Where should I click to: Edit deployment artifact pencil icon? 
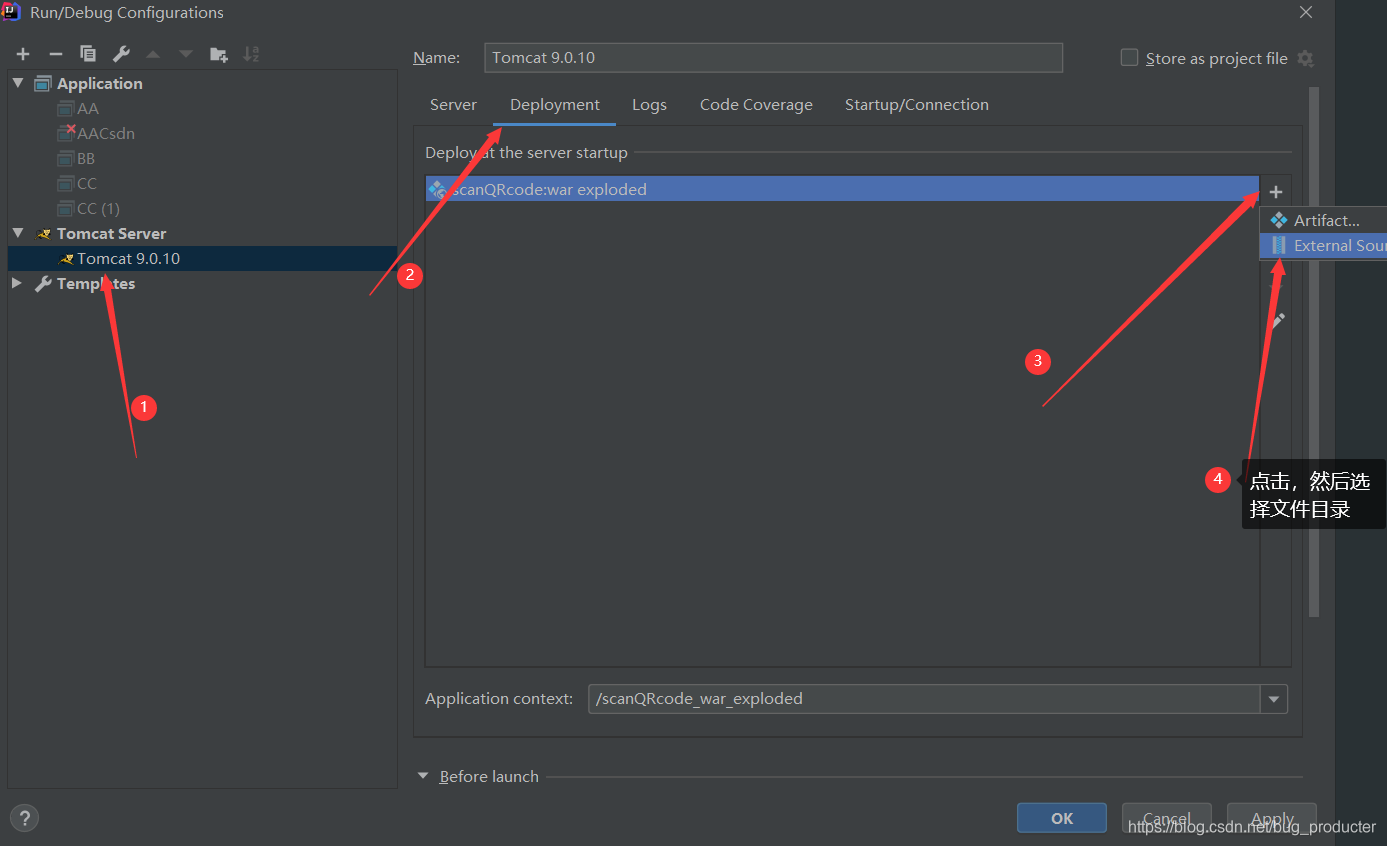pos(1276,321)
